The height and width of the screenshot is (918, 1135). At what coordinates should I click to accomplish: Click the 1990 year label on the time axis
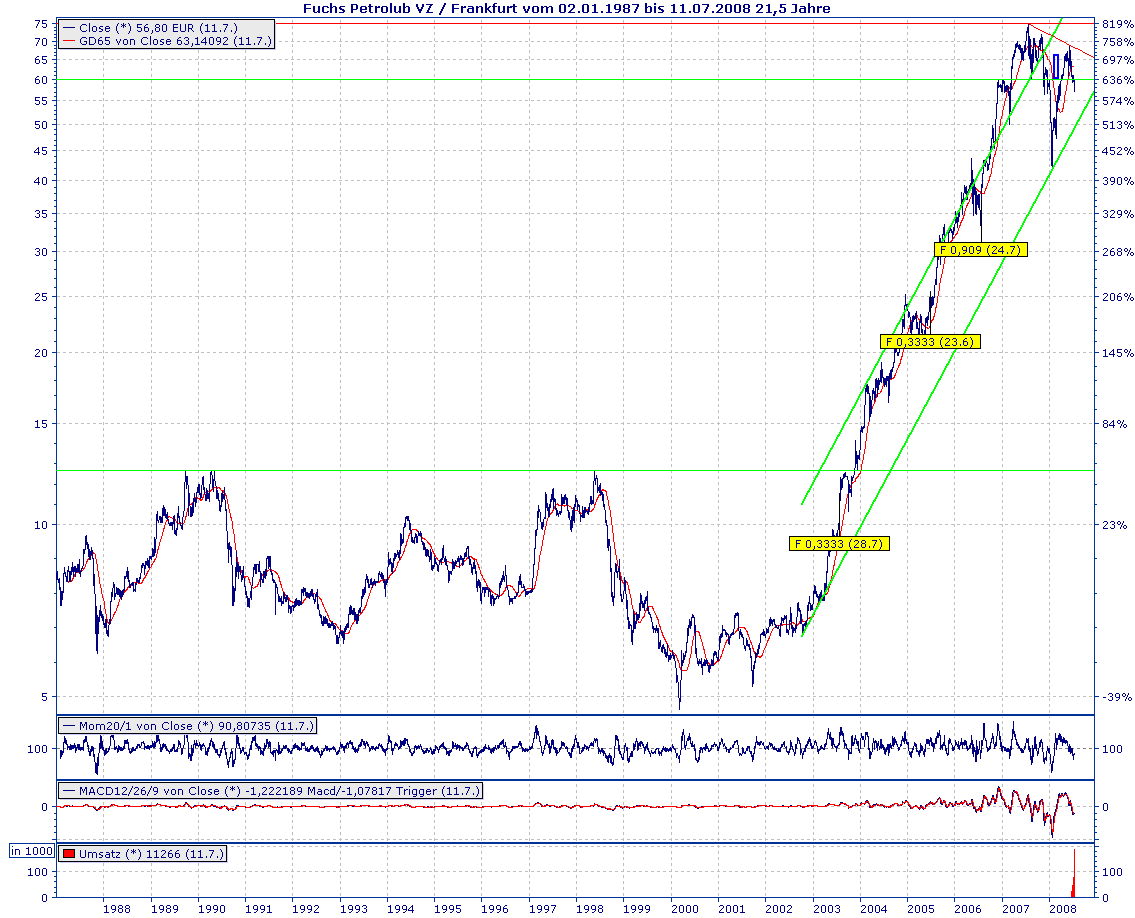click(x=211, y=909)
